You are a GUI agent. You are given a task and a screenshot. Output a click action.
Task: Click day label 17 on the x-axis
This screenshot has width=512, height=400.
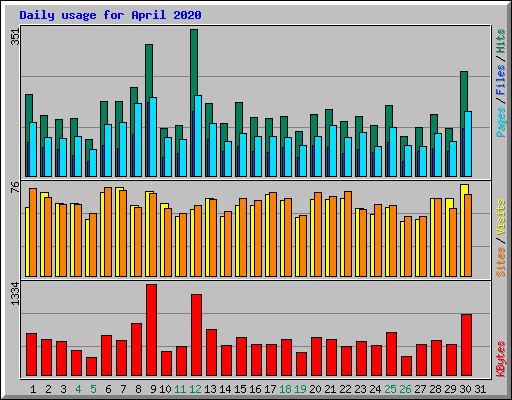[270, 389]
